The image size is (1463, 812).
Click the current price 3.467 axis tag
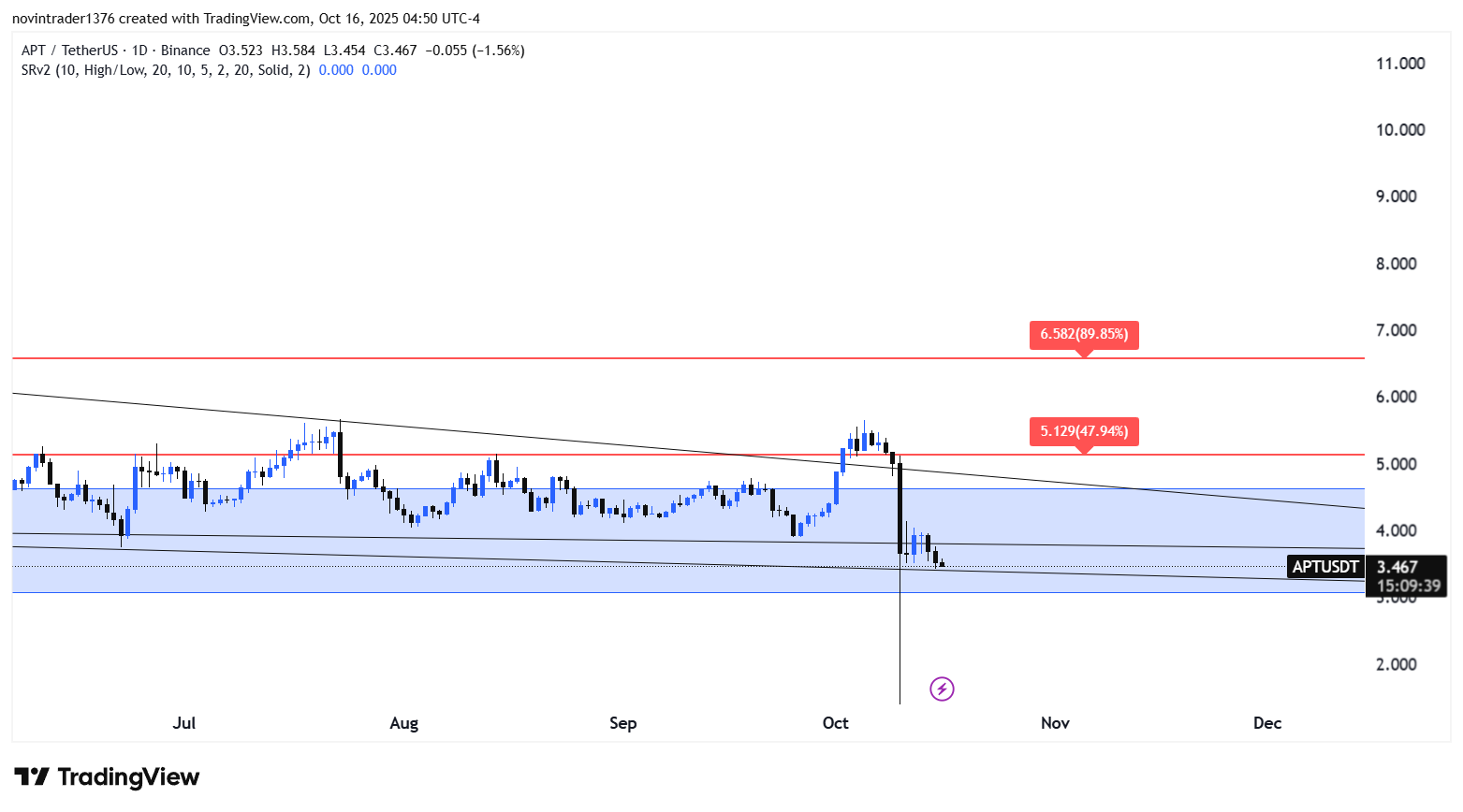point(1397,567)
